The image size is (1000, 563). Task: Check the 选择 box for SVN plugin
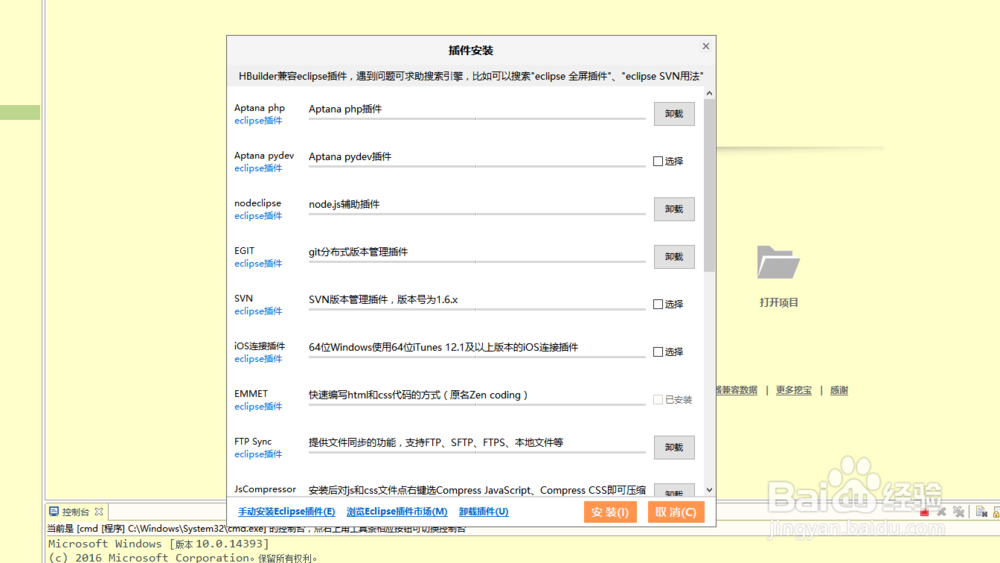[658, 304]
